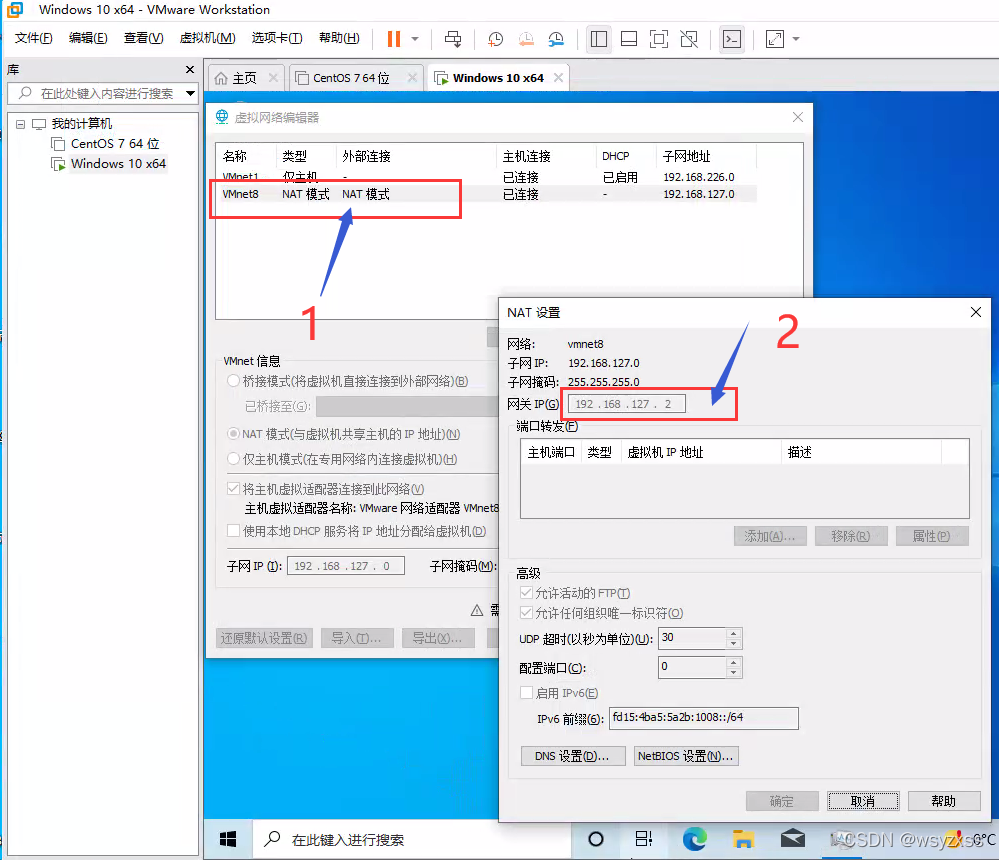Open File Explorer from guest taskbar
This screenshot has height=860, width=999.
tap(744, 840)
